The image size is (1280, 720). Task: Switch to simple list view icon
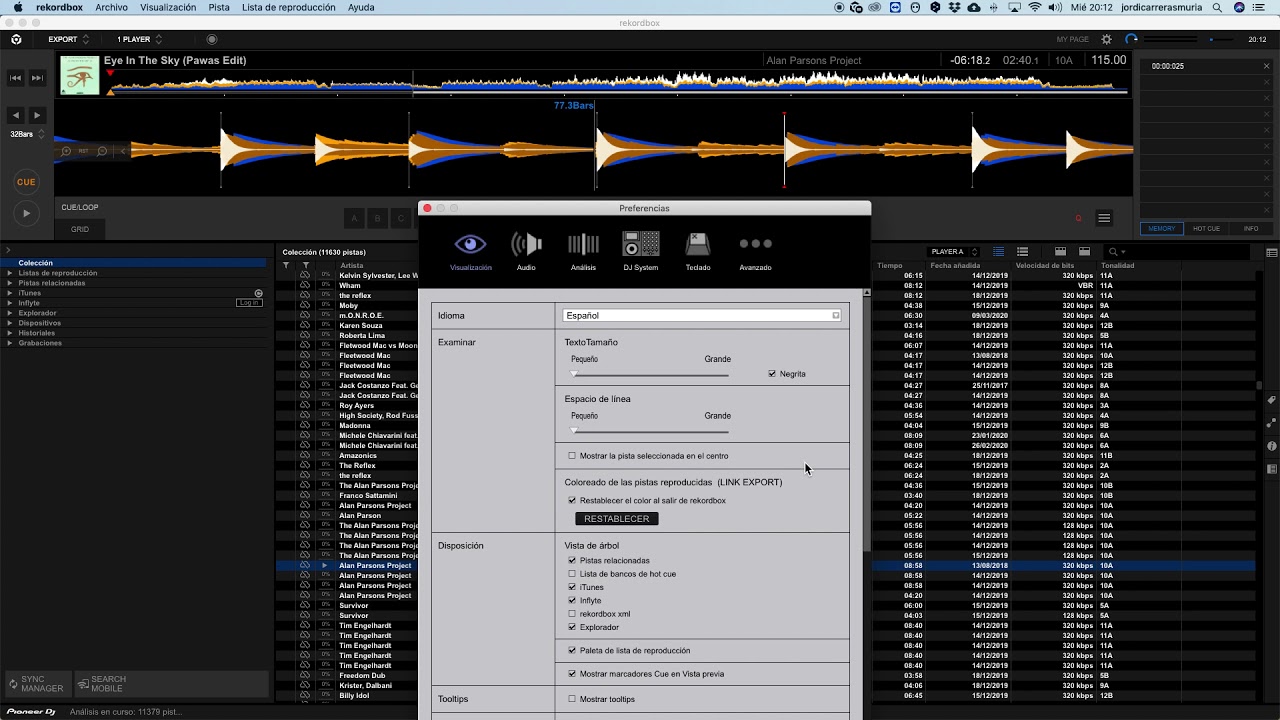coord(1022,252)
